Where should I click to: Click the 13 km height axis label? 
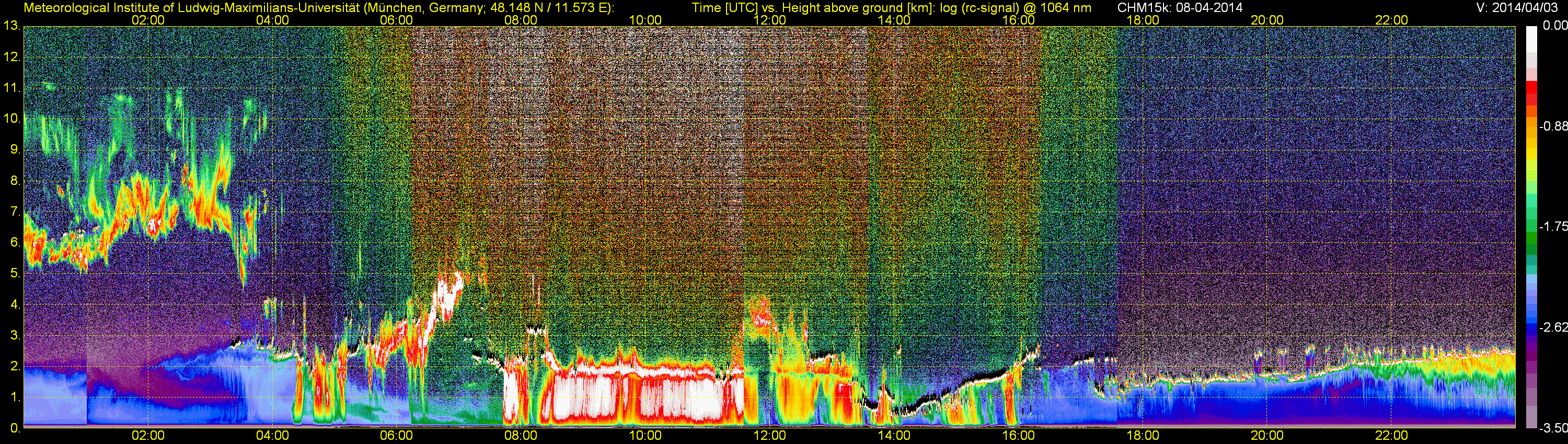coord(11,26)
